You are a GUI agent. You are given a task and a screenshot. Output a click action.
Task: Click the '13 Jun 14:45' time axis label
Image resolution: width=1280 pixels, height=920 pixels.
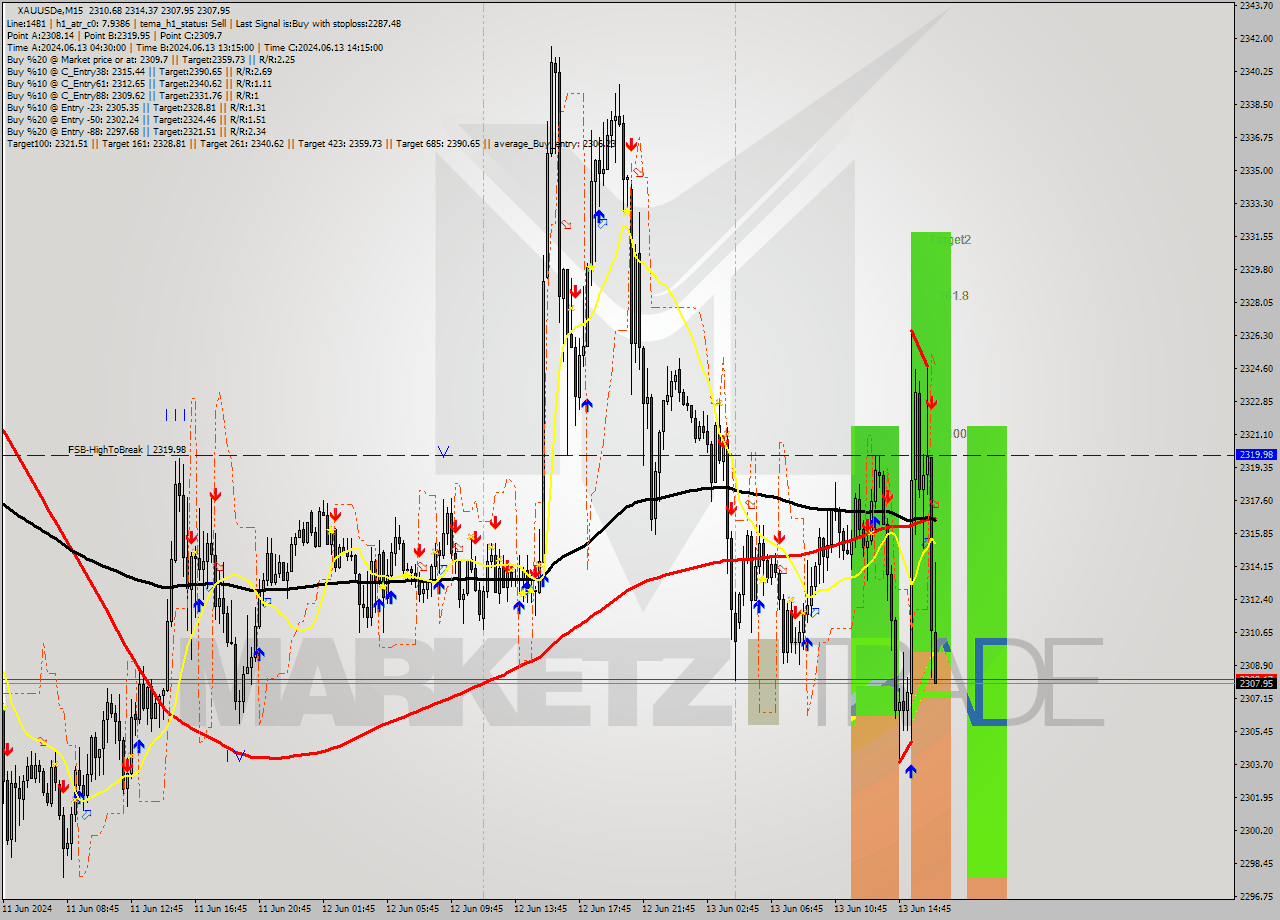point(923,909)
